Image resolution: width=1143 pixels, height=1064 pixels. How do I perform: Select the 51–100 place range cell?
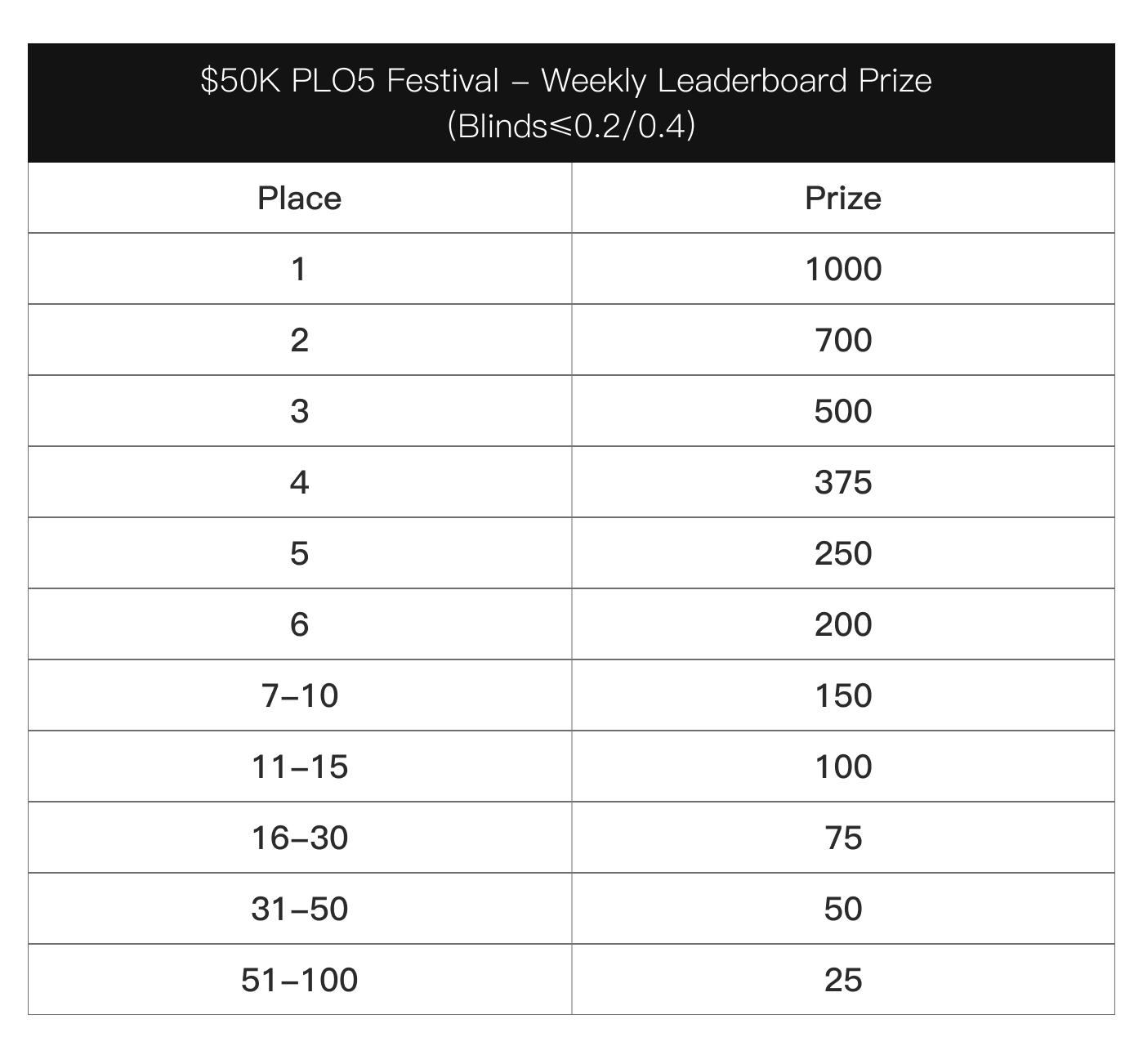pos(300,980)
